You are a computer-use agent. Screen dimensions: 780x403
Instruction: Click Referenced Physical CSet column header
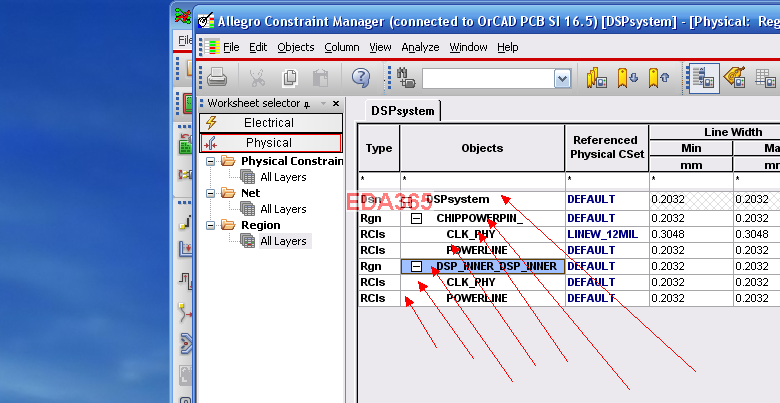click(607, 147)
